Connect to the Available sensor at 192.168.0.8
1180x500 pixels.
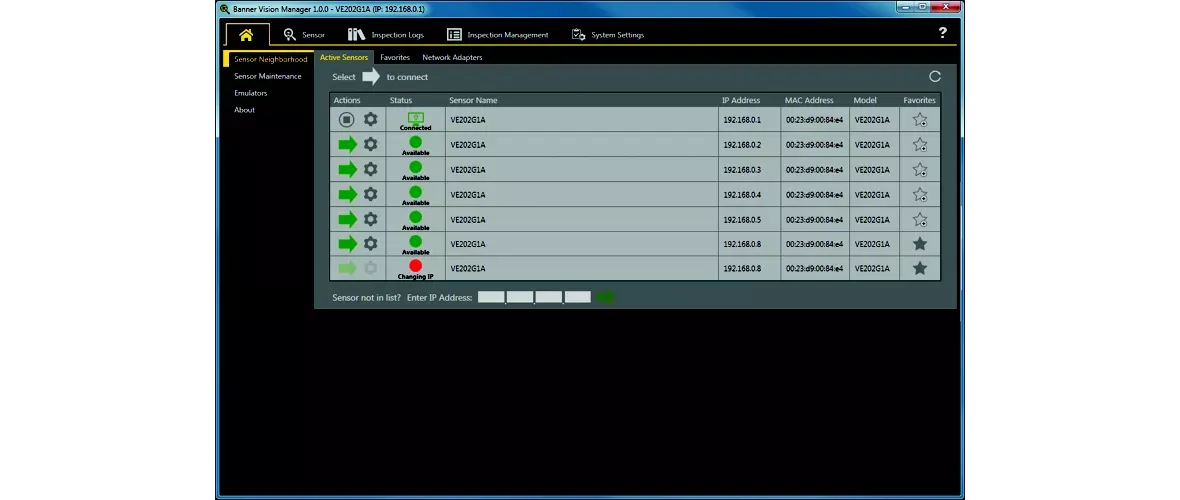click(347, 244)
